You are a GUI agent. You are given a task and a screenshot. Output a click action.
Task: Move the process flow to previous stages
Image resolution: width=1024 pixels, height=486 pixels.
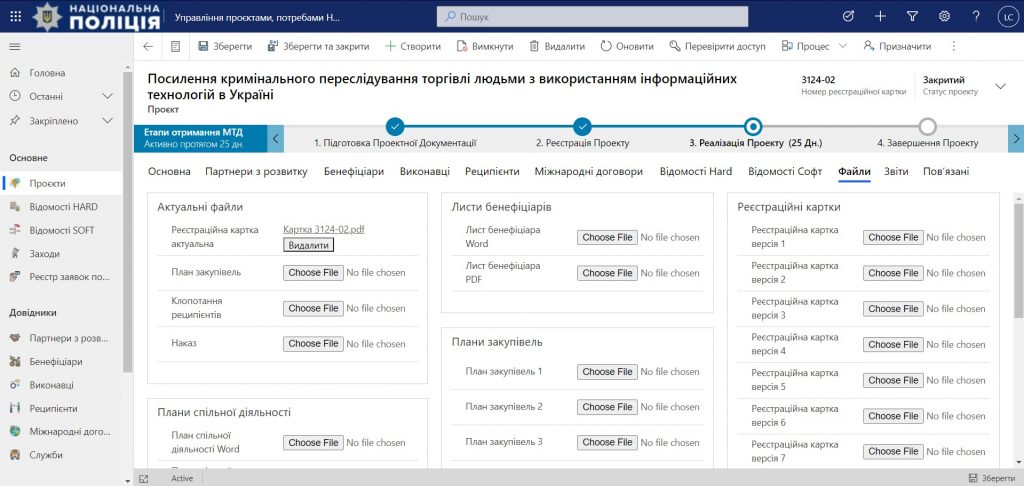coord(276,138)
